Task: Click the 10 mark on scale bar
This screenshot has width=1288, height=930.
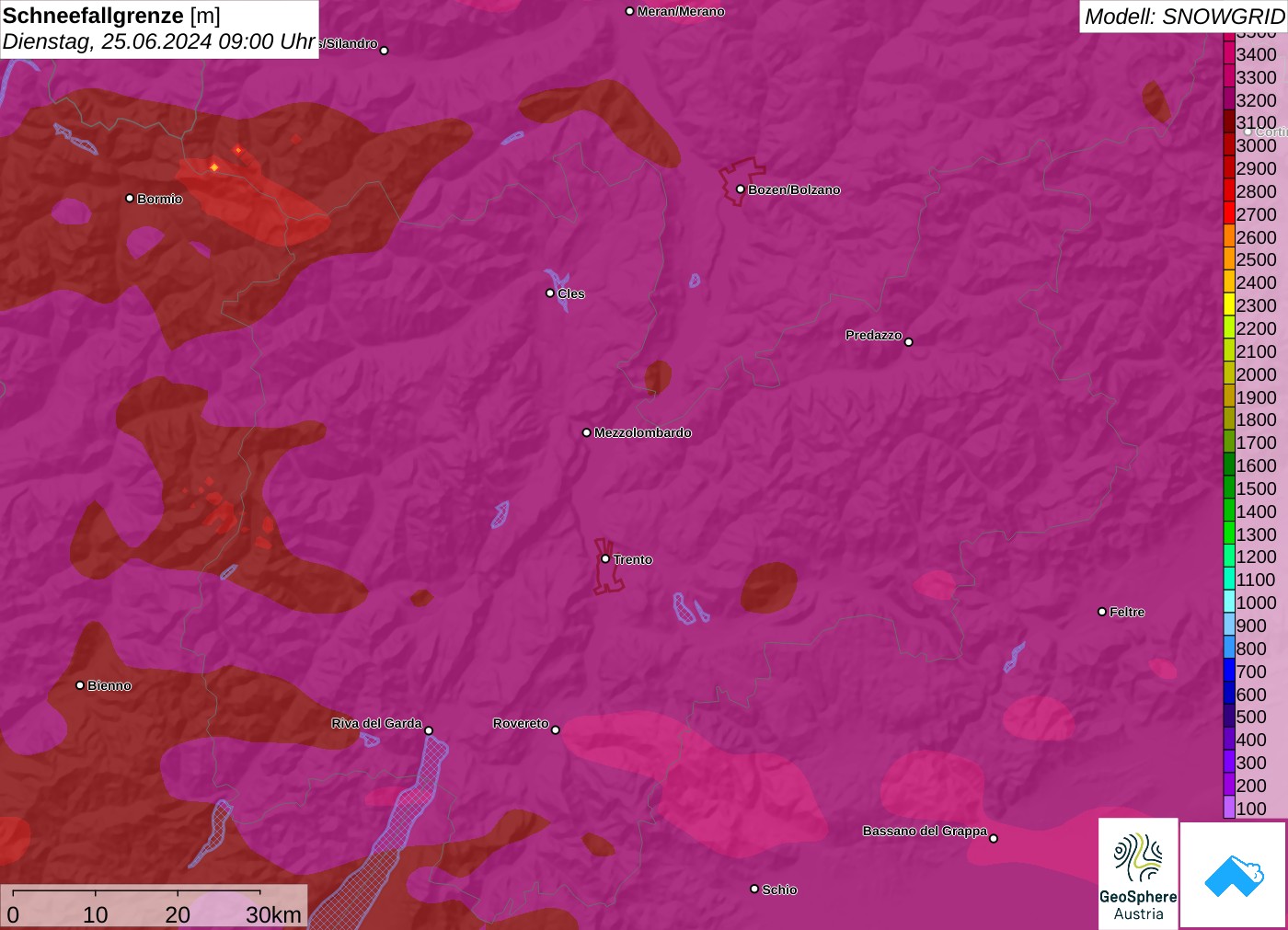Action: click(x=96, y=914)
